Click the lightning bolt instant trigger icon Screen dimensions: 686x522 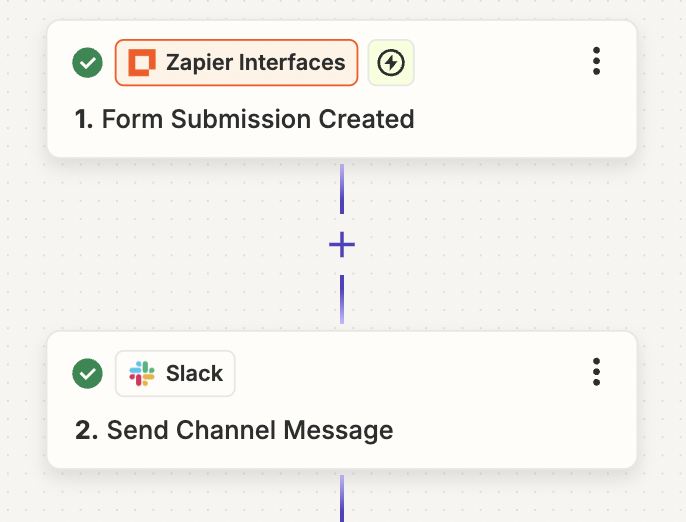pos(391,63)
